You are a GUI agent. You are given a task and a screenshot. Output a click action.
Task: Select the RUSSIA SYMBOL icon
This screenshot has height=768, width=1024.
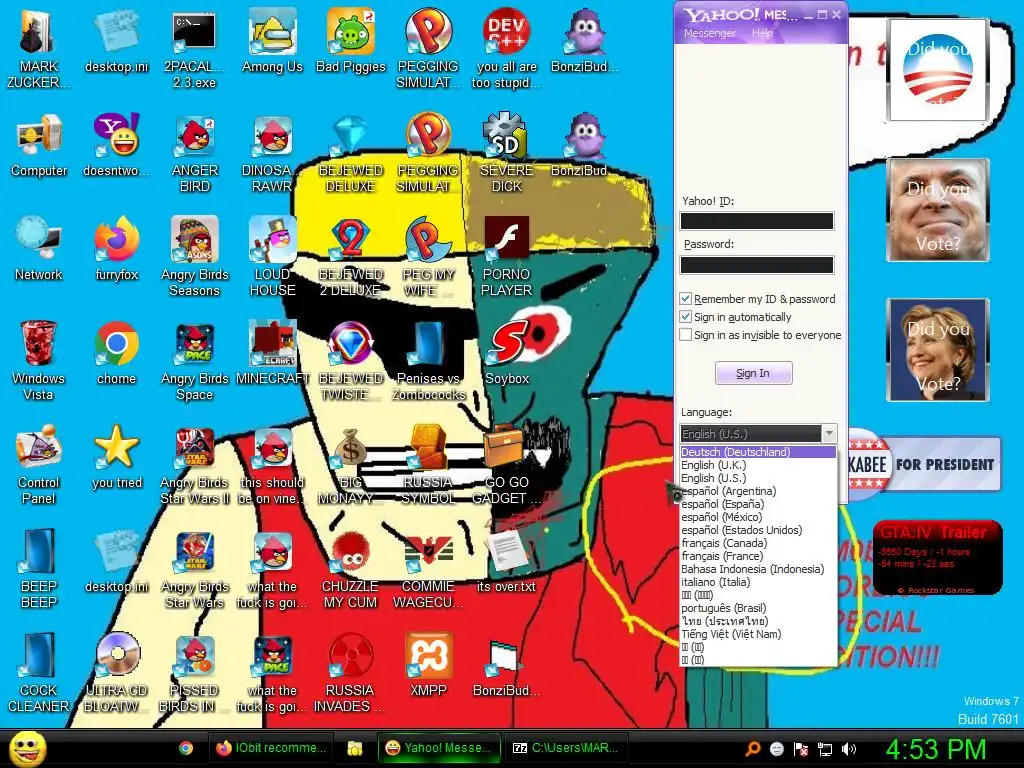pos(428,465)
